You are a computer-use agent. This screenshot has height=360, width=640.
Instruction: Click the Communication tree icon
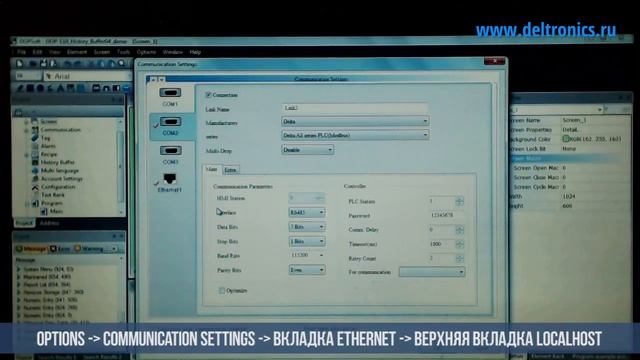35,130
